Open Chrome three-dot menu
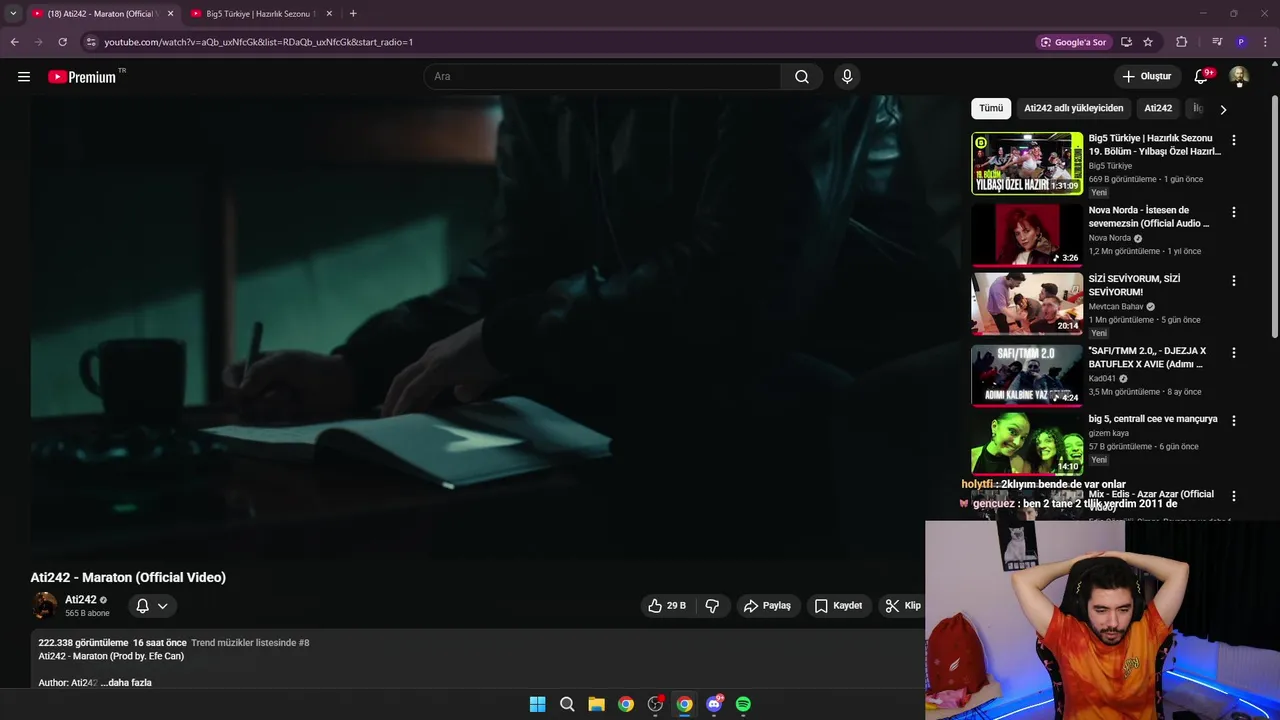The width and height of the screenshot is (1280, 720). pos(1265,42)
